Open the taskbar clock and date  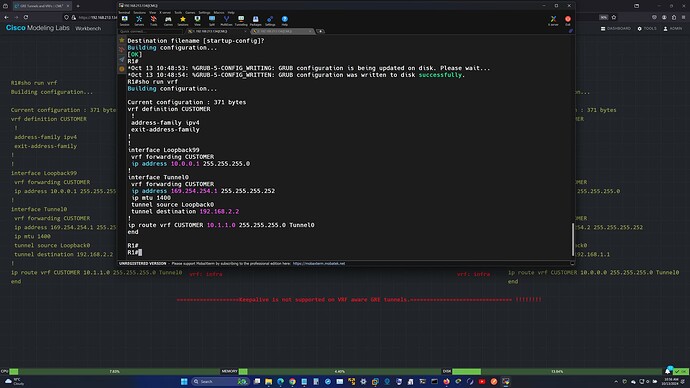[x=671, y=381]
